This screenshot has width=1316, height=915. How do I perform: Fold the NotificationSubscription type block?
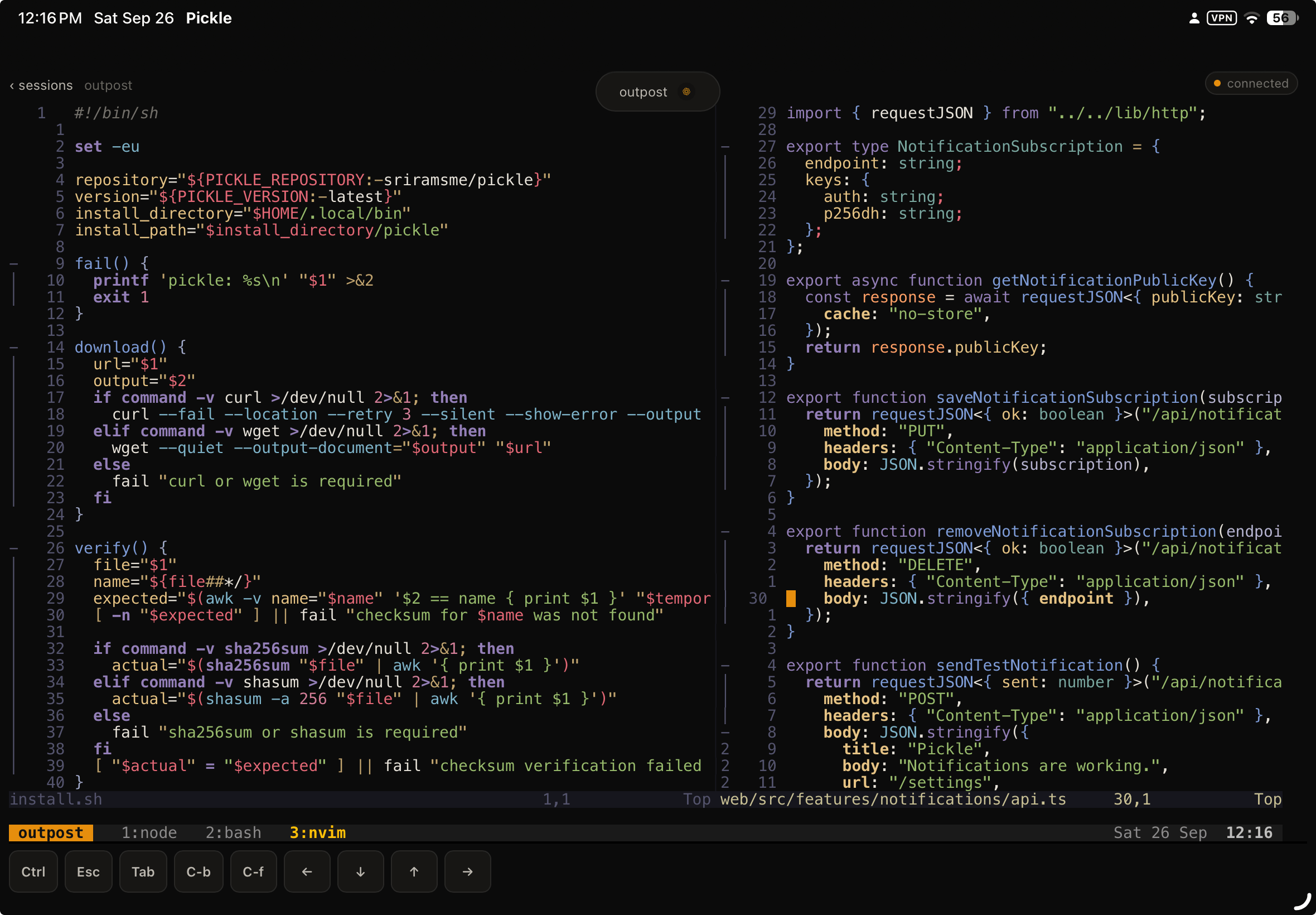point(725,147)
